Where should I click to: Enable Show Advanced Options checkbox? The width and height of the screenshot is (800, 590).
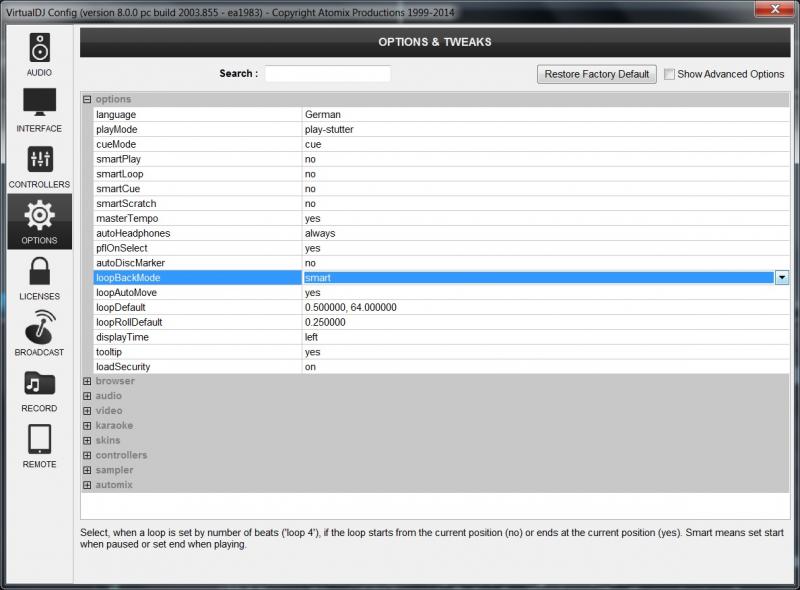[669, 74]
